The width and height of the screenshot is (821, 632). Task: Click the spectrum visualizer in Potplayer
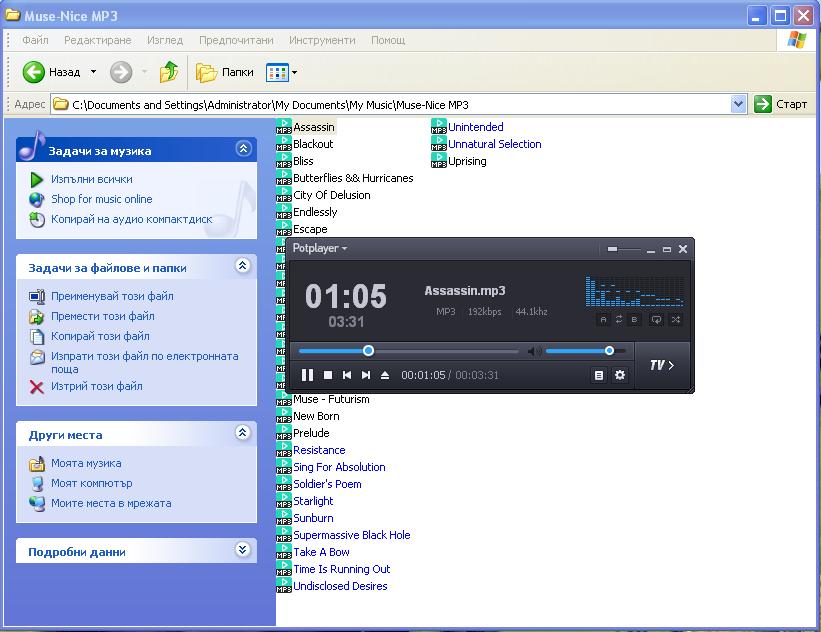click(x=634, y=291)
